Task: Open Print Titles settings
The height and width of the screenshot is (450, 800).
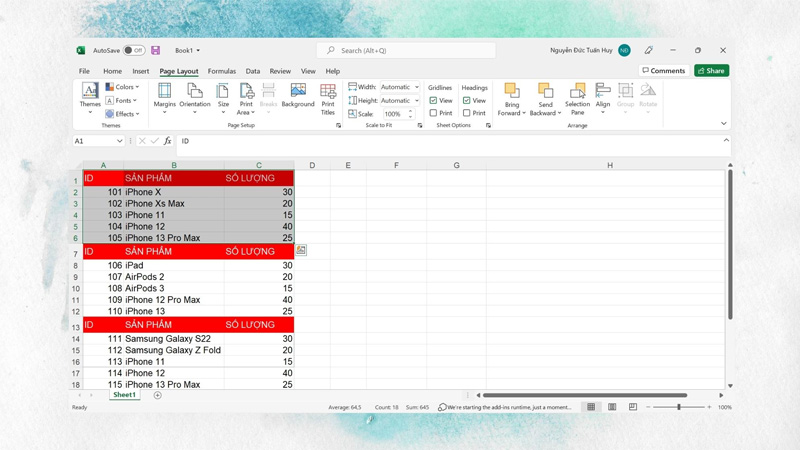Action: (x=328, y=98)
